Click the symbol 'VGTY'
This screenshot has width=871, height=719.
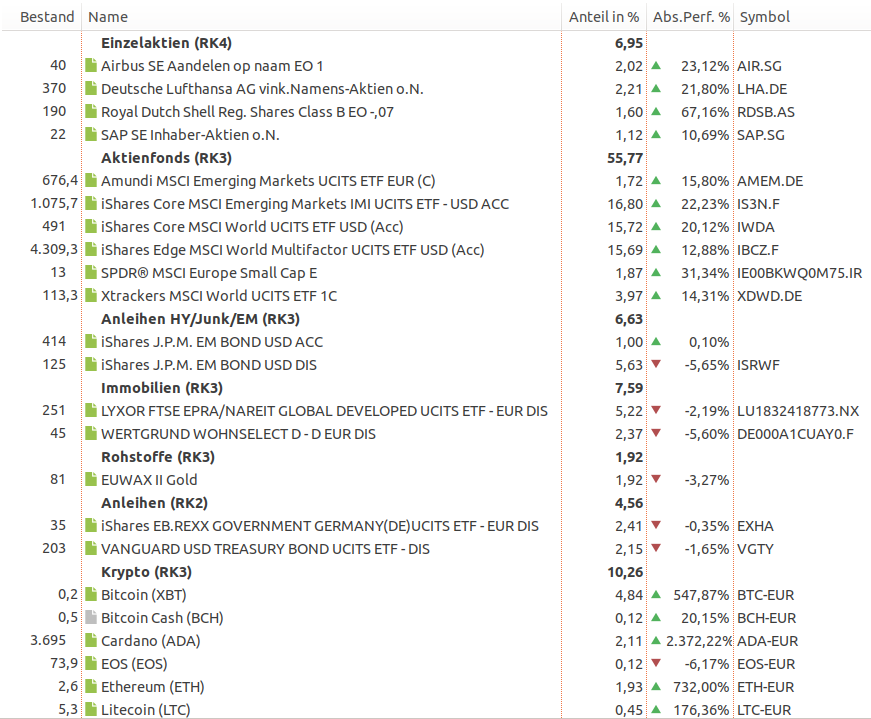tap(755, 549)
